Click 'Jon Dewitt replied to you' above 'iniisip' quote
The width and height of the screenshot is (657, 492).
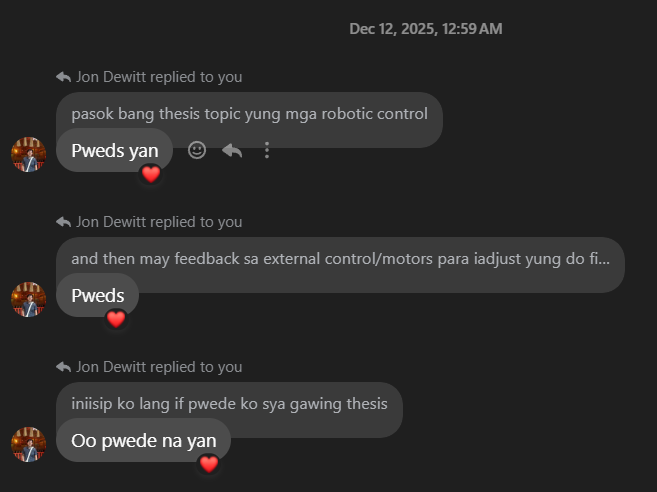point(159,367)
